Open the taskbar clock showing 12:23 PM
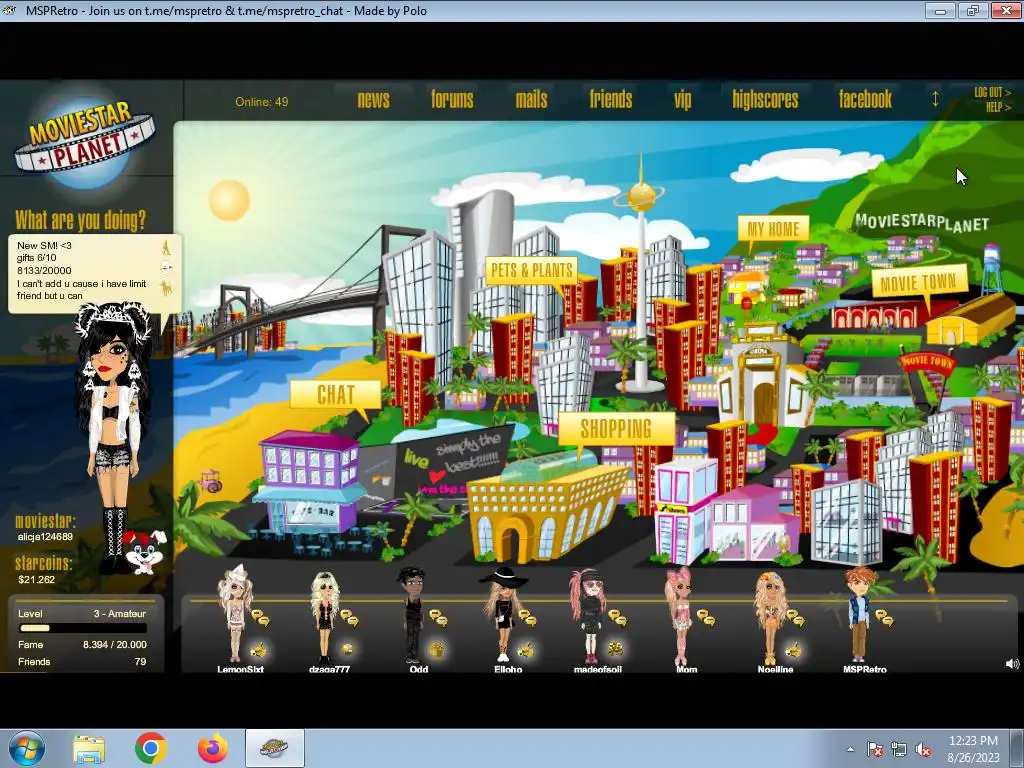Viewport: 1024px width, 768px height. point(974,748)
